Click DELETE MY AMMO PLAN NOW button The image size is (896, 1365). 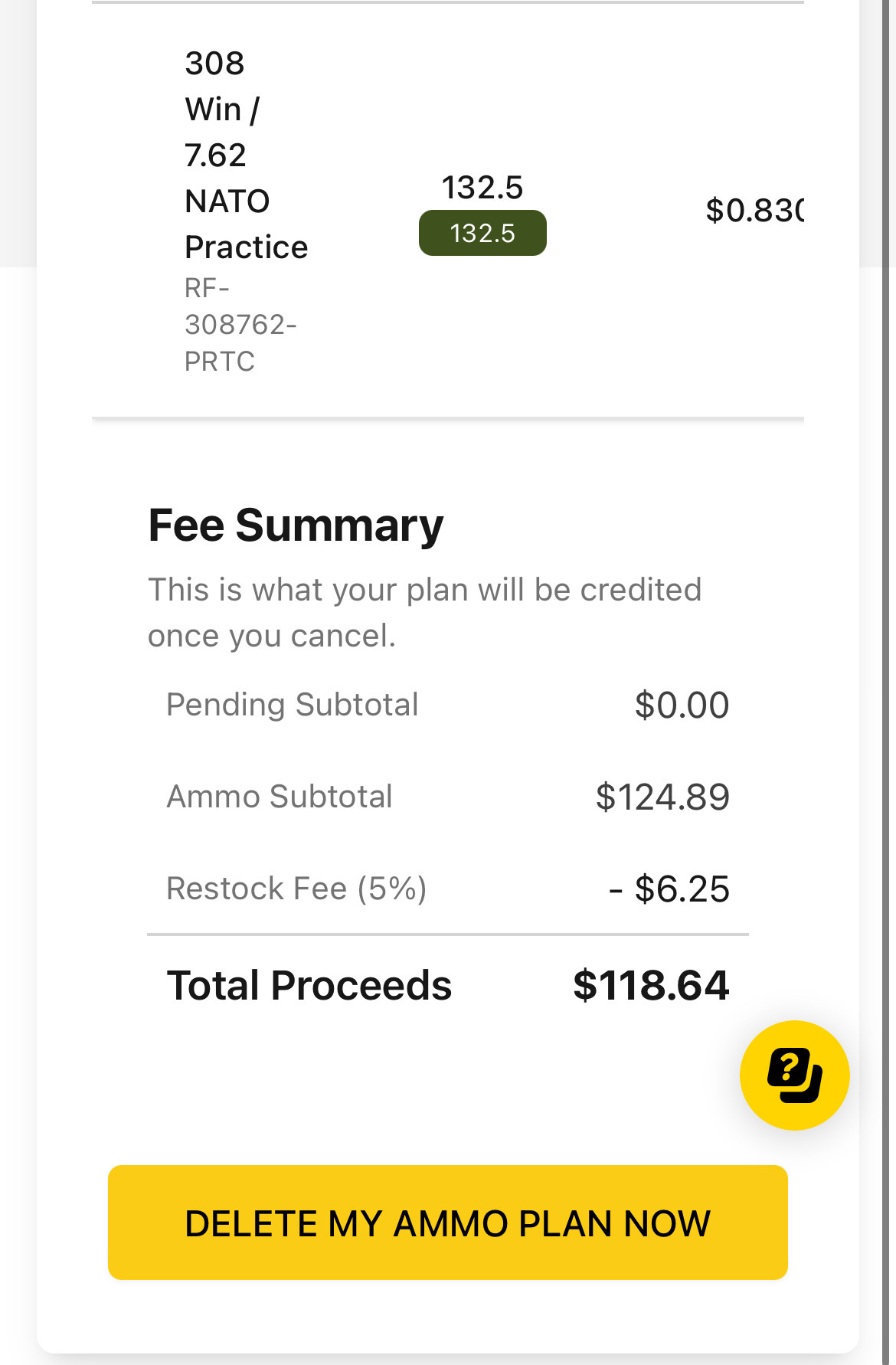click(x=448, y=1223)
